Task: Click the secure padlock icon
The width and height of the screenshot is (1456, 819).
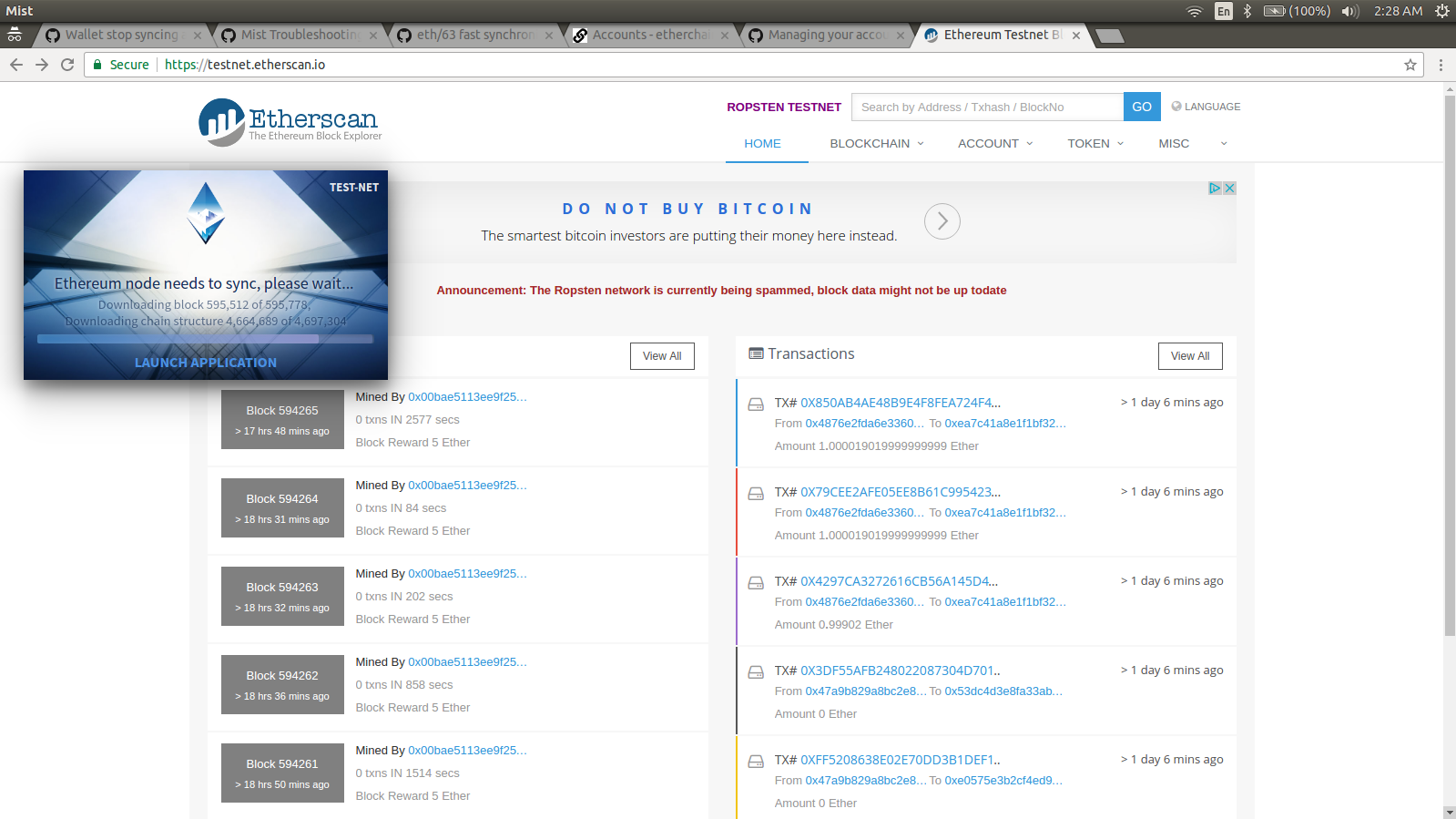Action: tap(97, 65)
